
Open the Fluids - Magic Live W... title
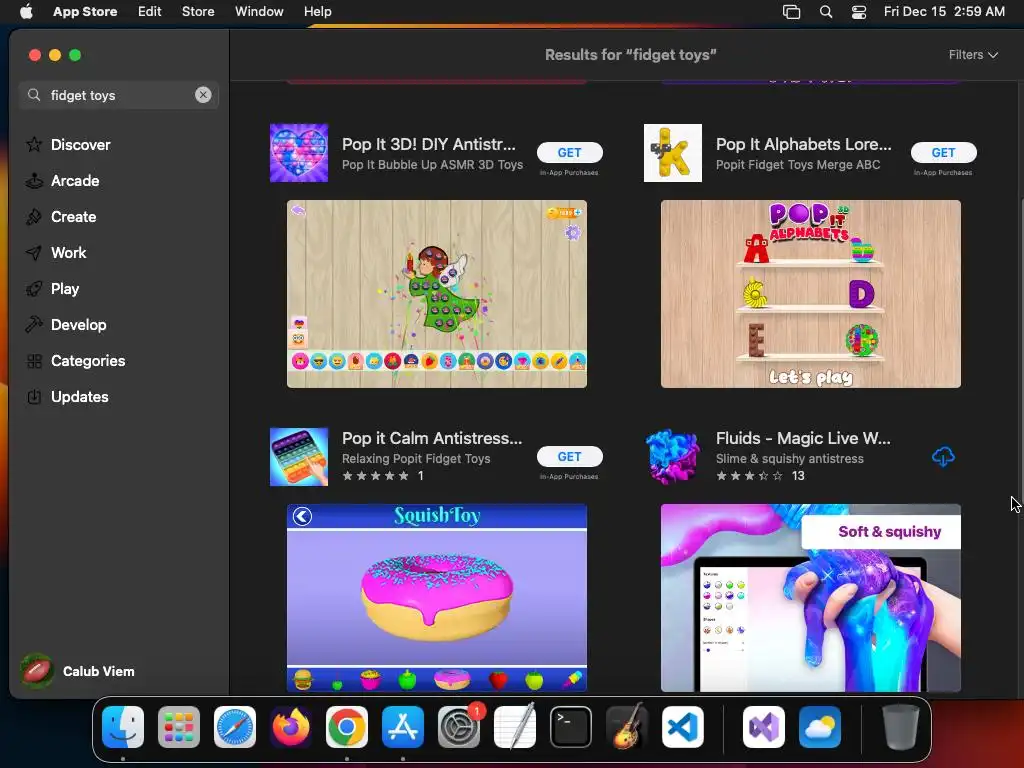pyautogui.click(x=803, y=438)
